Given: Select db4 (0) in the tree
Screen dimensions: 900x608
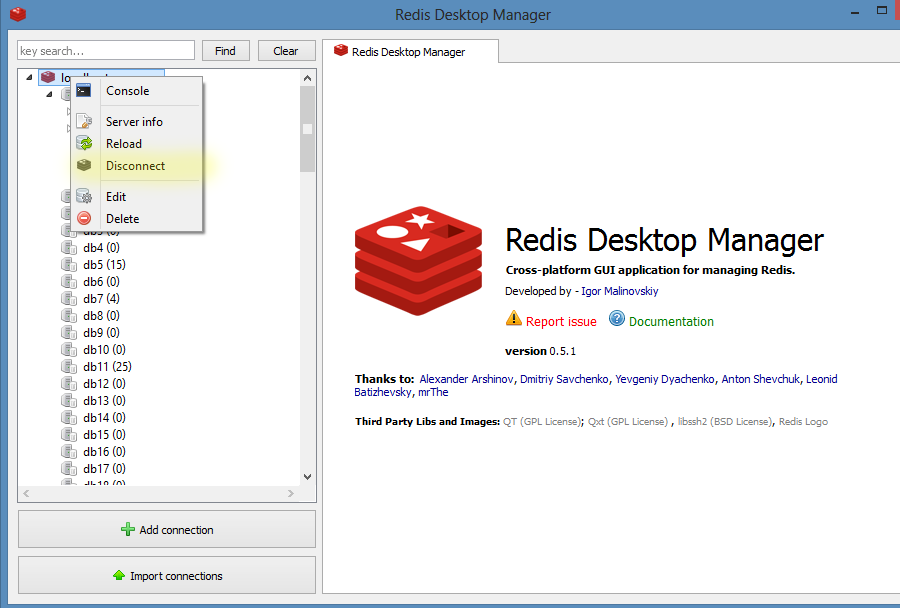Looking at the screenshot, I should click(x=101, y=247).
